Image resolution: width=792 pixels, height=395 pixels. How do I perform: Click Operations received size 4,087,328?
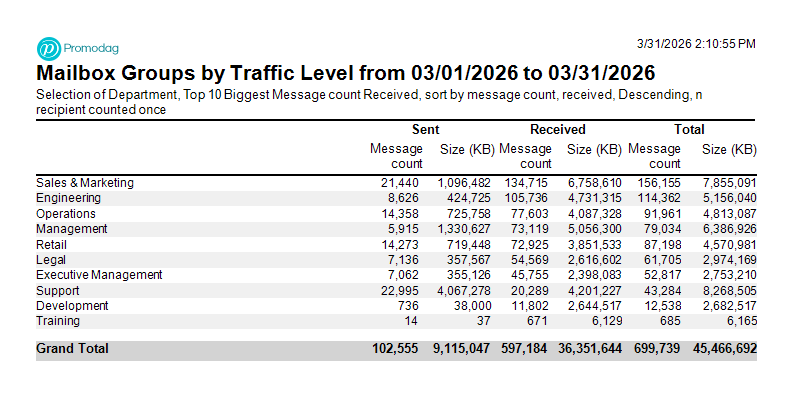595,214
